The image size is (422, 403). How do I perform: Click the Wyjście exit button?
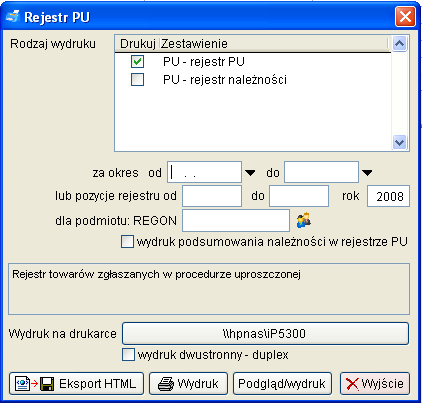tap(375, 384)
